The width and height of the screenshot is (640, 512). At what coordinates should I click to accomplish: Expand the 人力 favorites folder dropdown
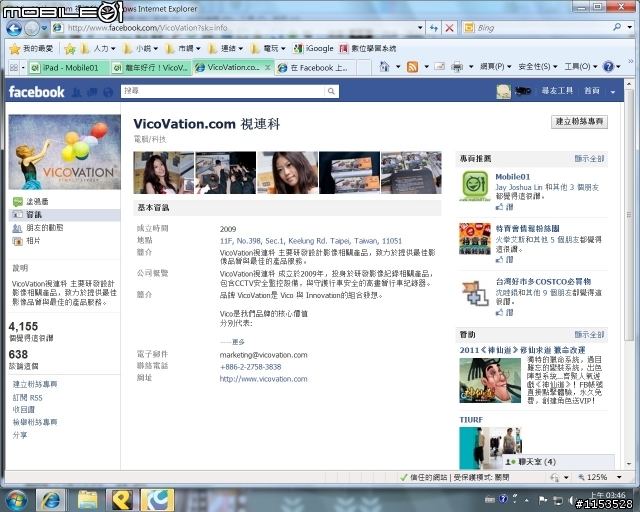(113, 49)
